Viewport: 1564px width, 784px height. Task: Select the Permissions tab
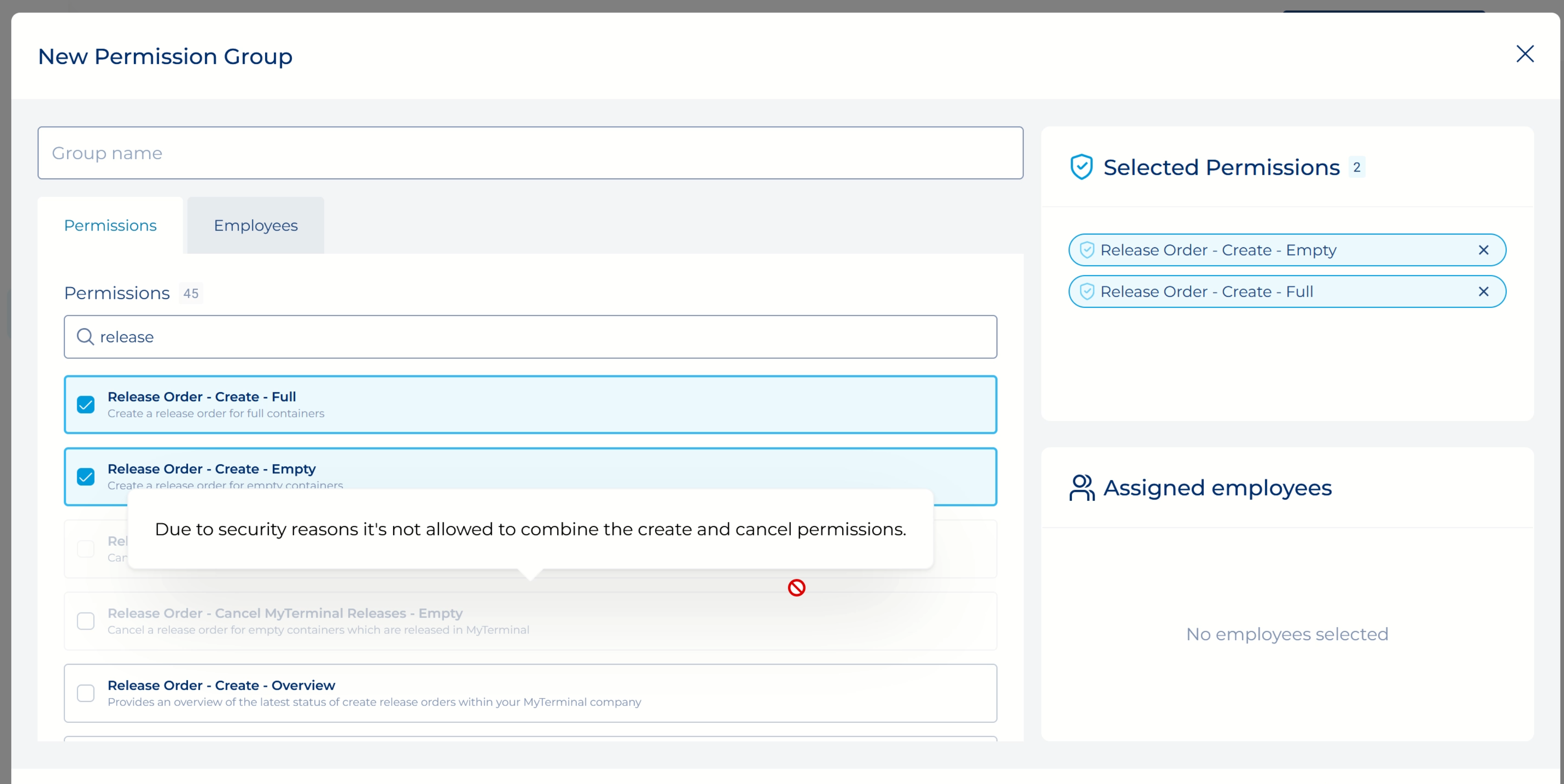coord(110,226)
